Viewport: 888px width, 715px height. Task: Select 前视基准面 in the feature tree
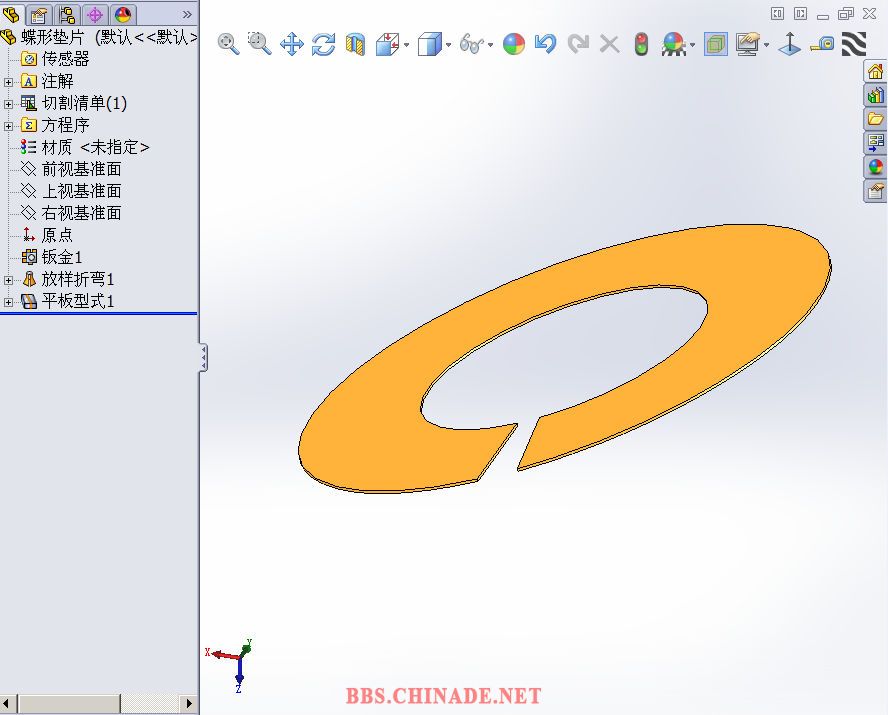[x=81, y=169]
